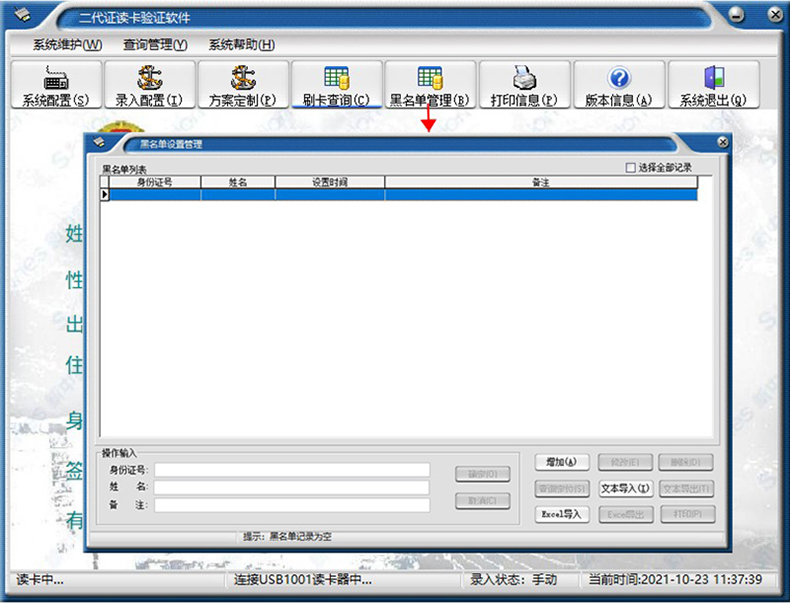Expand the 系统帮助 help menu
790x604 pixels.
pos(241,45)
